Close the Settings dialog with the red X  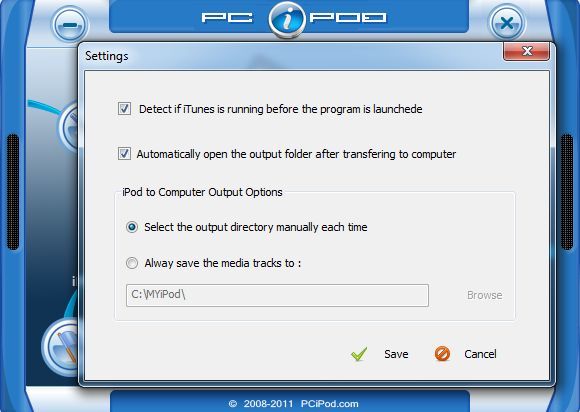[x=526, y=51]
